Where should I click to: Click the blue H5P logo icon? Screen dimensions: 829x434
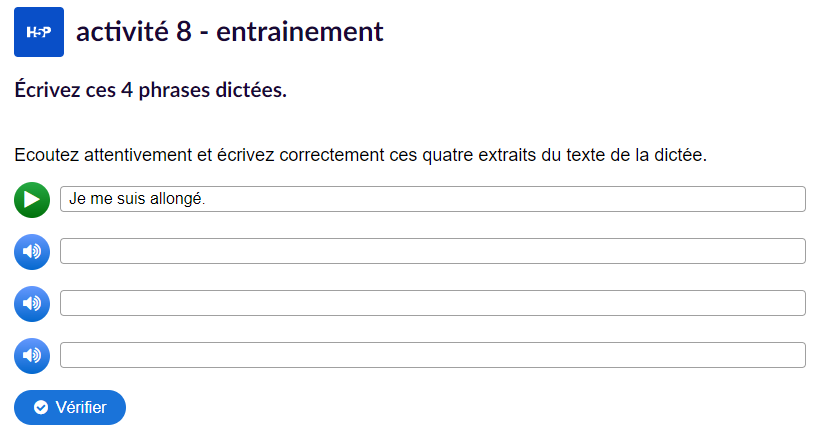[39, 32]
